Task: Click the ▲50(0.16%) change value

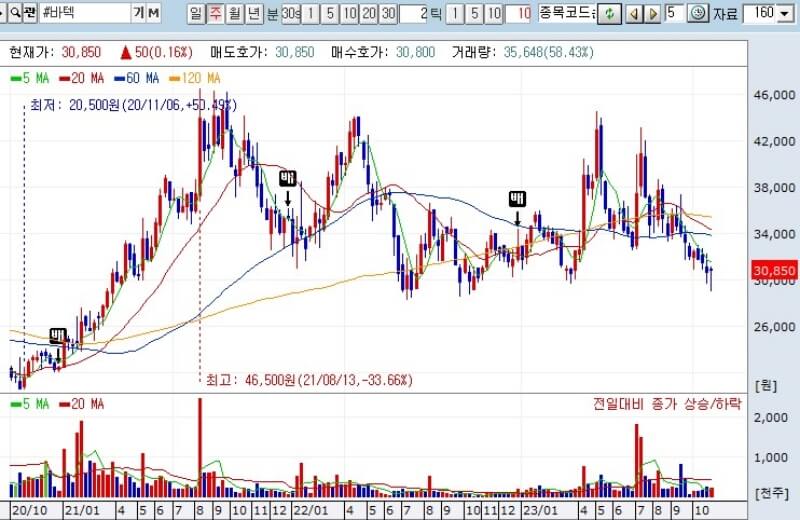Action: [156, 52]
